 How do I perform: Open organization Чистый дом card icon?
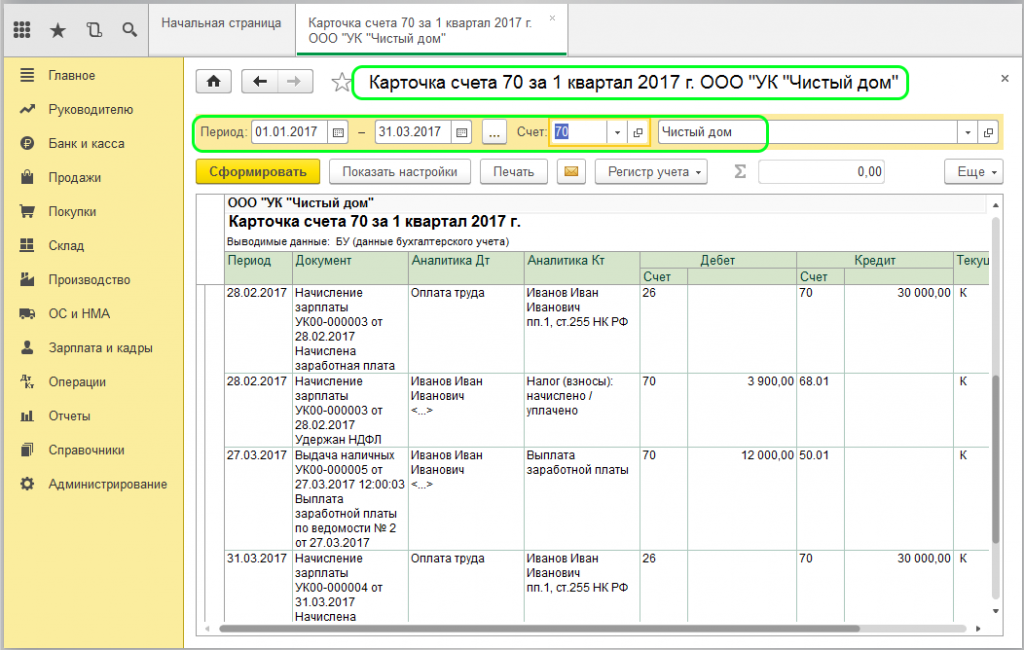pos(988,132)
